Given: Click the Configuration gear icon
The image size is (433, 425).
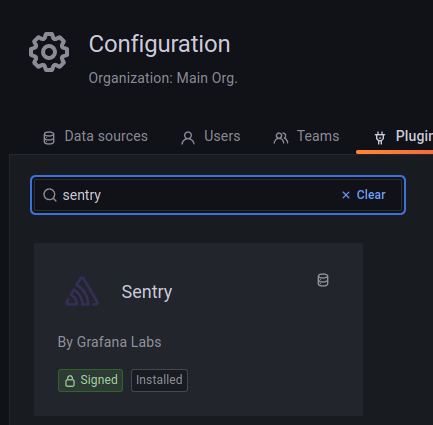Looking at the screenshot, I should (49, 52).
